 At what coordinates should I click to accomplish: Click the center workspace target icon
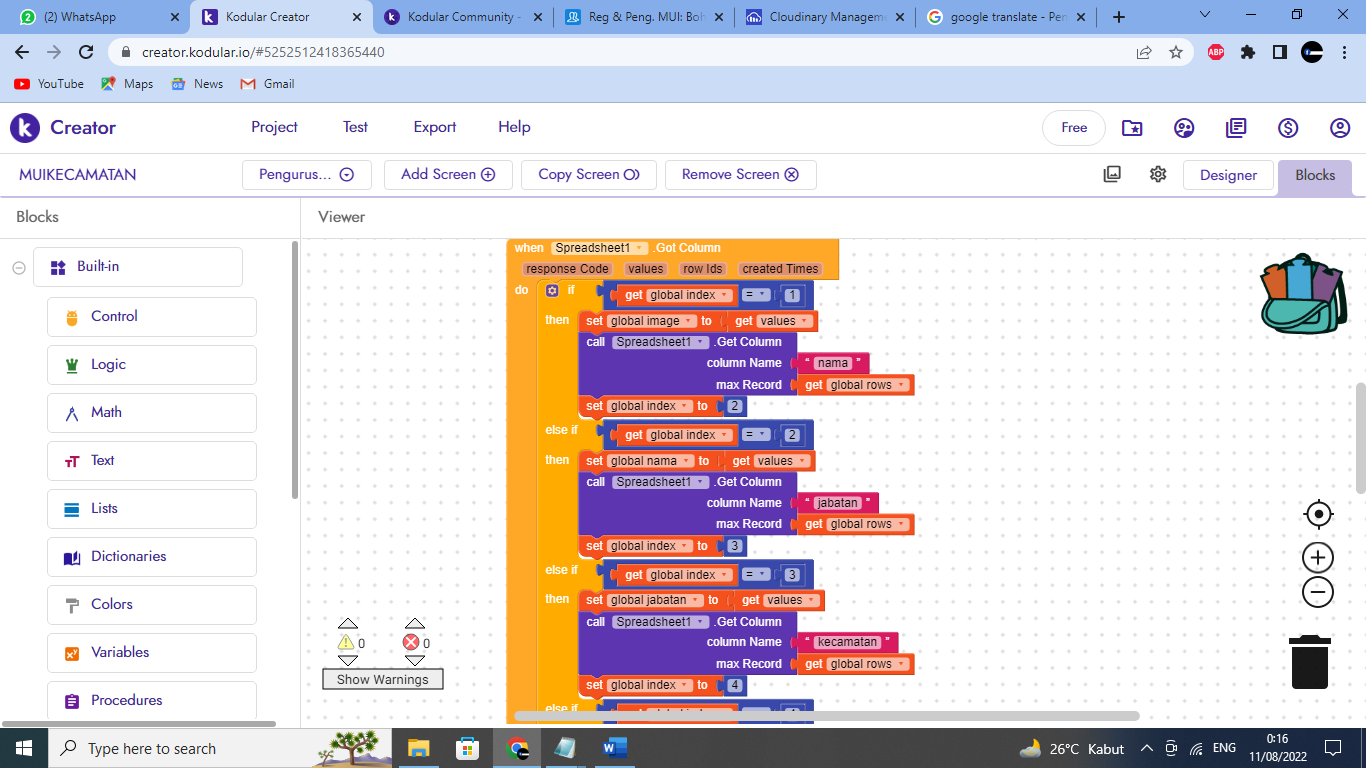point(1318,514)
